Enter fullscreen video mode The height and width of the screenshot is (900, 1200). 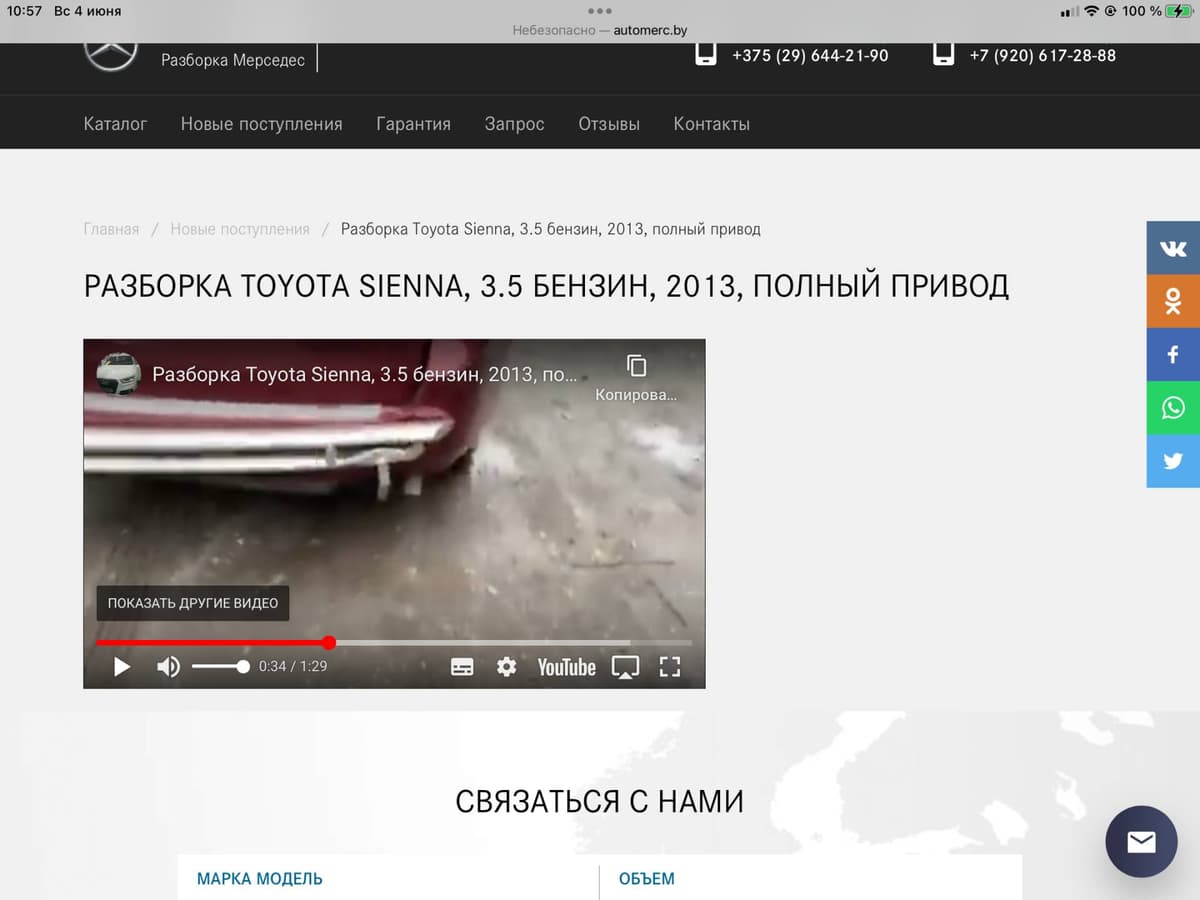[x=670, y=667]
